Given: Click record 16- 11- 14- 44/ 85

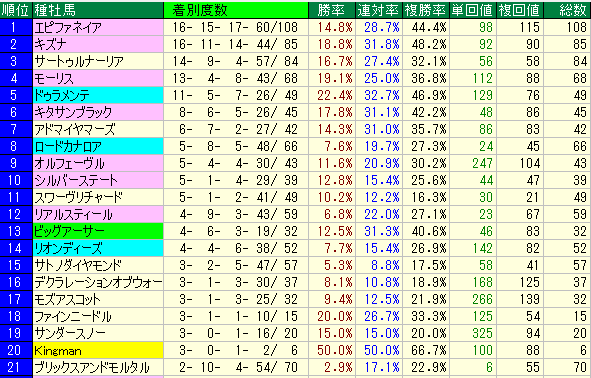Looking at the screenshot, I should click(236, 44).
